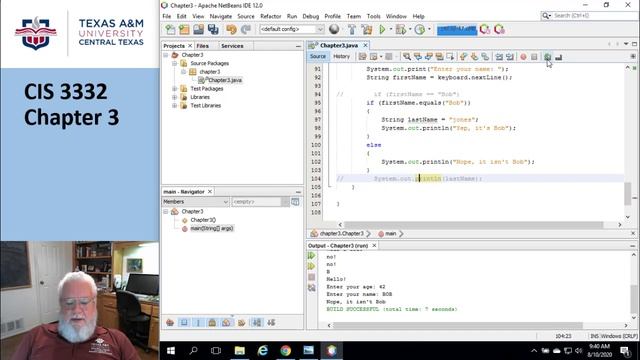Viewport: 640px width, 360px height.
Task: Click the Start Macro Recording red circle
Action: pos(523,57)
